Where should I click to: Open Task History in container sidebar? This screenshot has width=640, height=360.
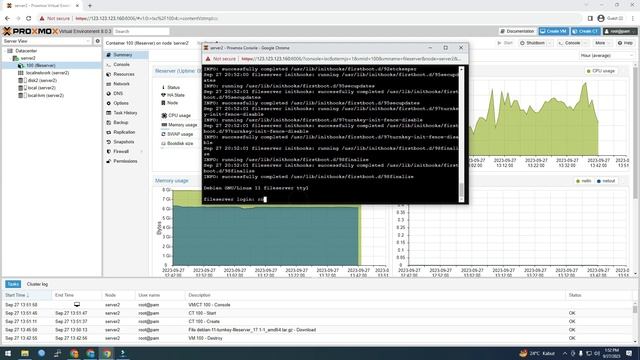pyautogui.click(x=126, y=113)
